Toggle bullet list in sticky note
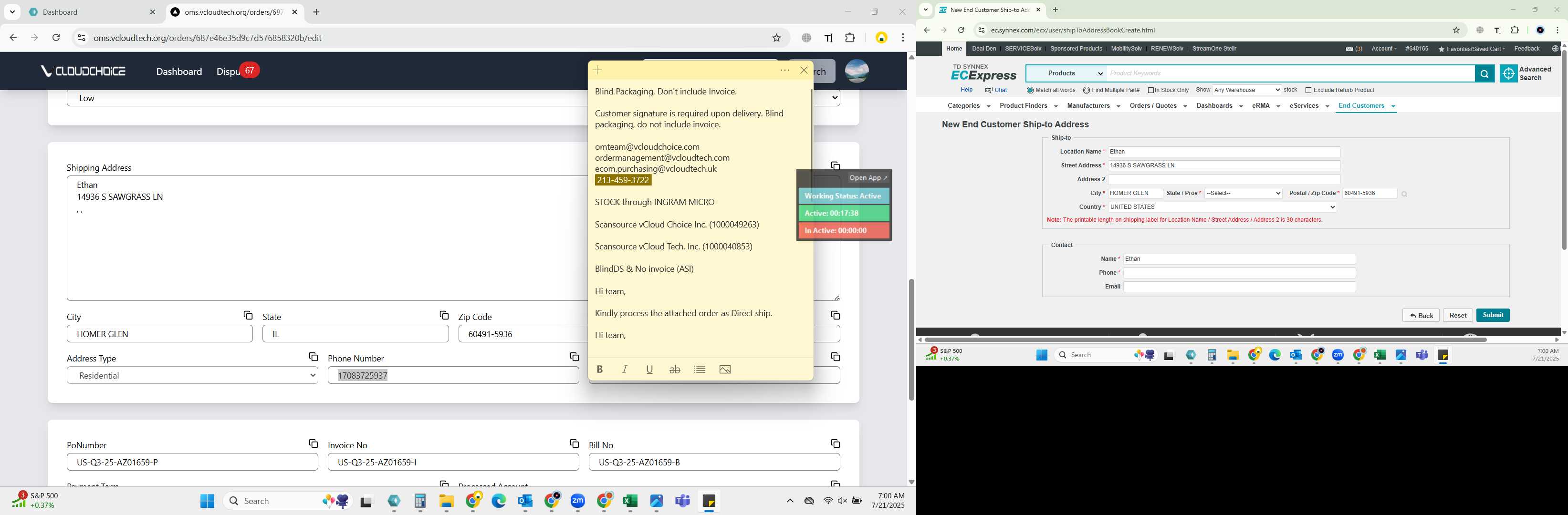Image resolution: width=1568 pixels, height=515 pixels. [700, 369]
